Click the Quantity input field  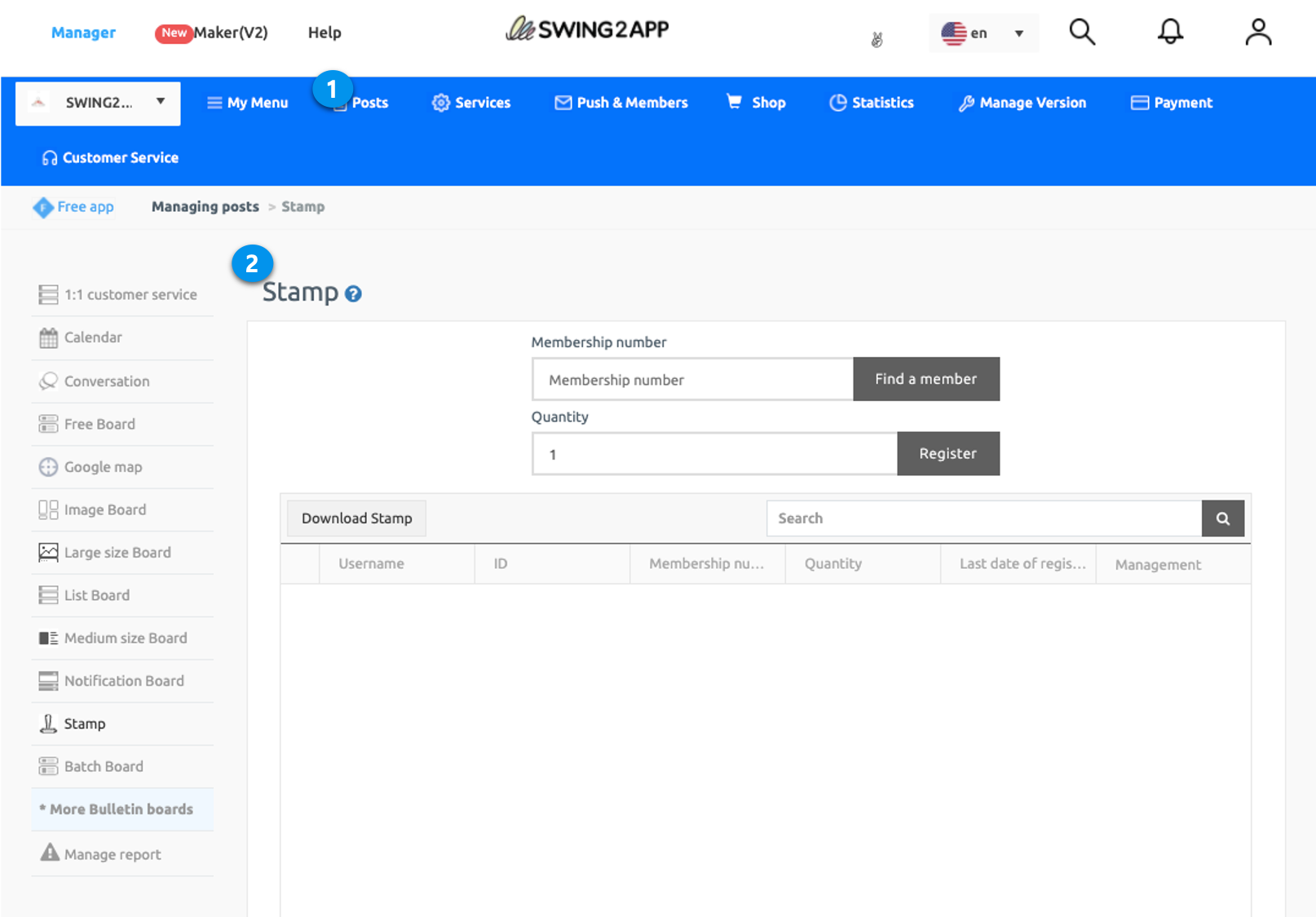tap(714, 454)
